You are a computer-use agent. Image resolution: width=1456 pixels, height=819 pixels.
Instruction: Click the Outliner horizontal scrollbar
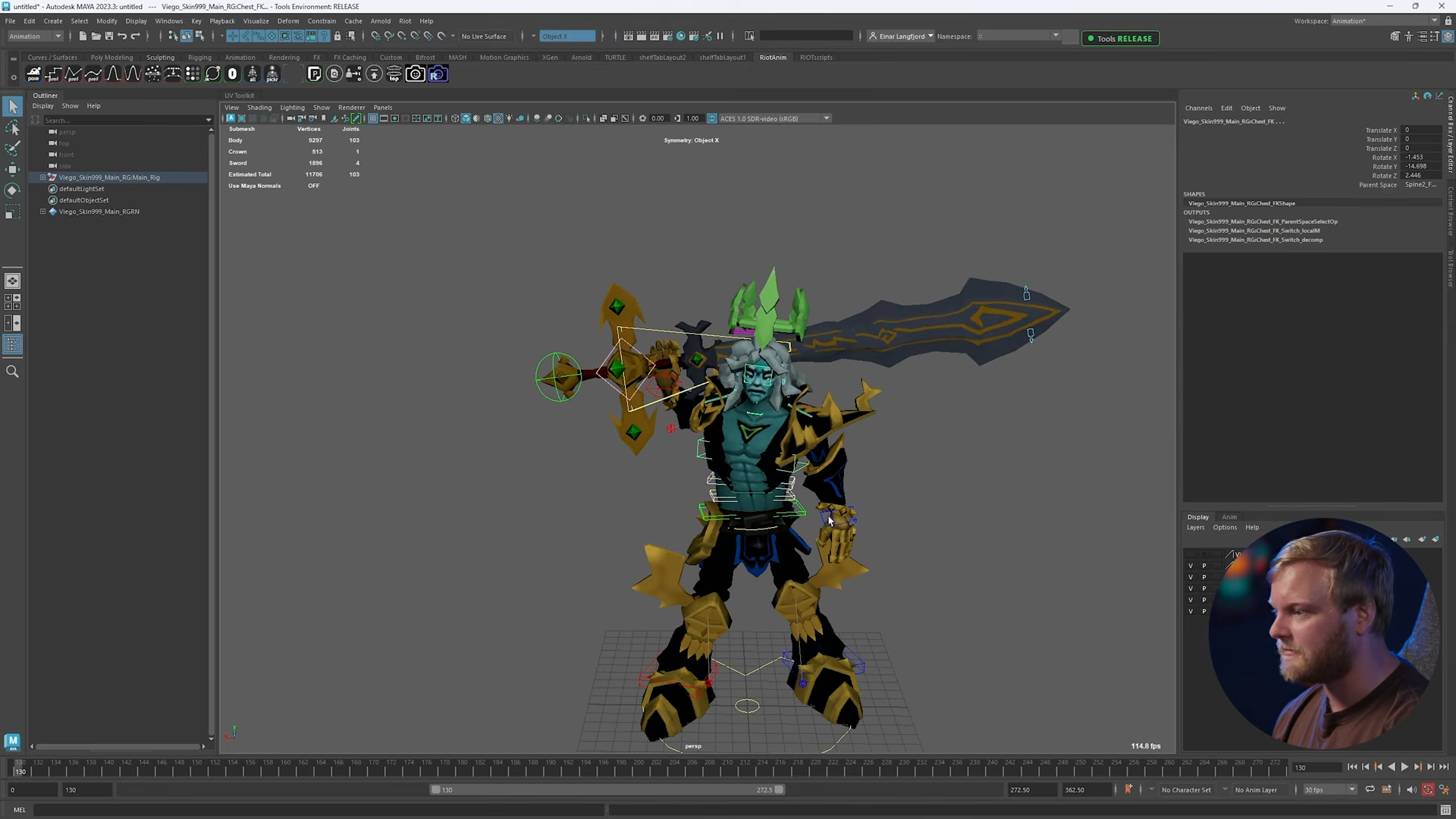click(118, 747)
